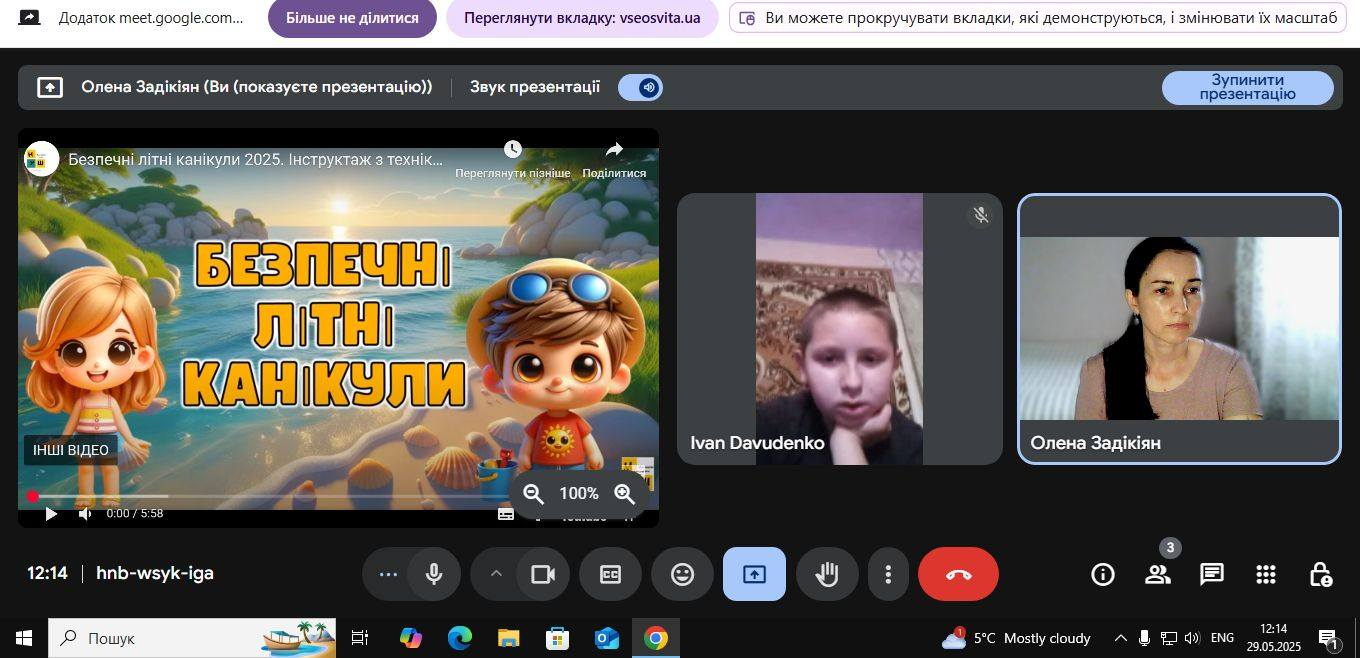
Task: Click YouTube 'Переглянути пізніше' clock icon
Action: (513, 150)
